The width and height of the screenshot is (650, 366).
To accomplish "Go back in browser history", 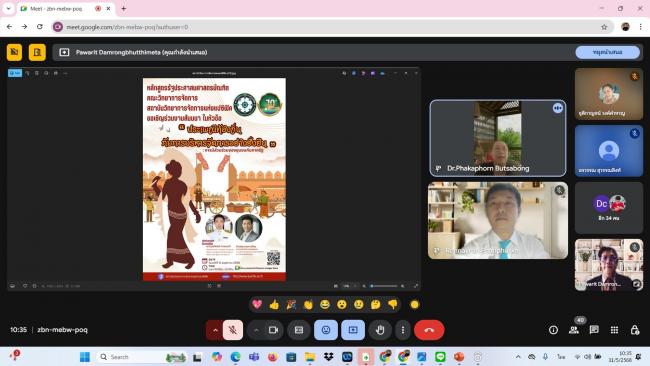I will pos(9,27).
